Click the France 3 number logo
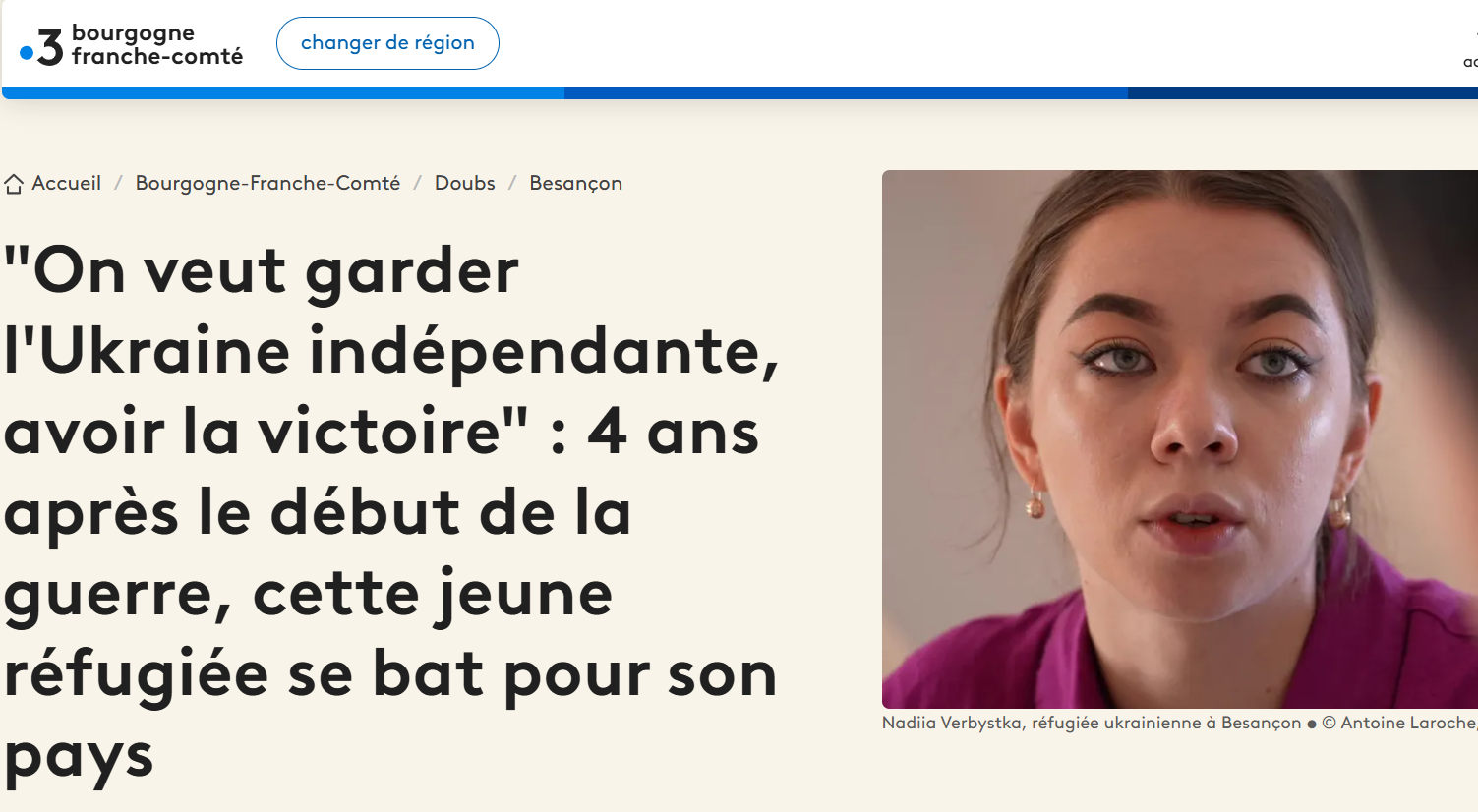Screen dimensions: 1478x812 (50, 46)
